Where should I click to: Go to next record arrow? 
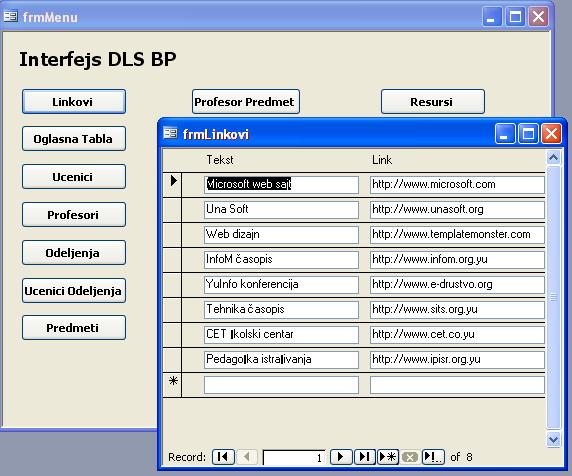click(x=341, y=457)
